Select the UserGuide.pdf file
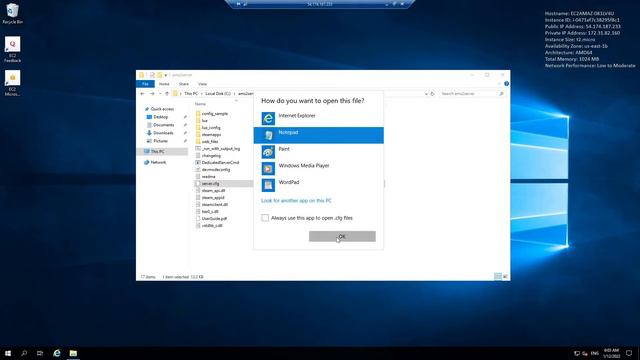The image size is (640, 360). (x=214, y=218)
